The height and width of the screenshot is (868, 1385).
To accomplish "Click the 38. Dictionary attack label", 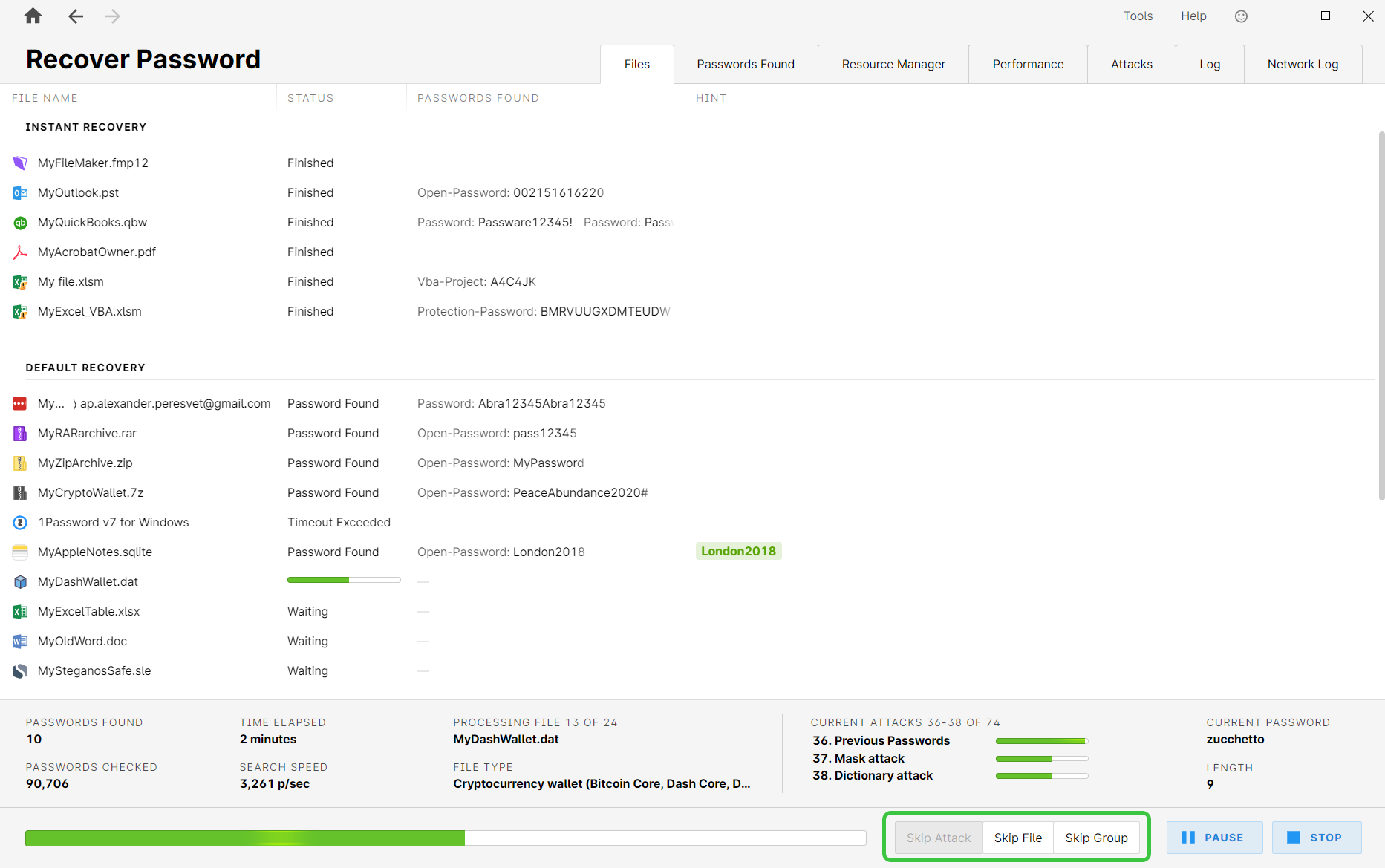I will (873, 775).
